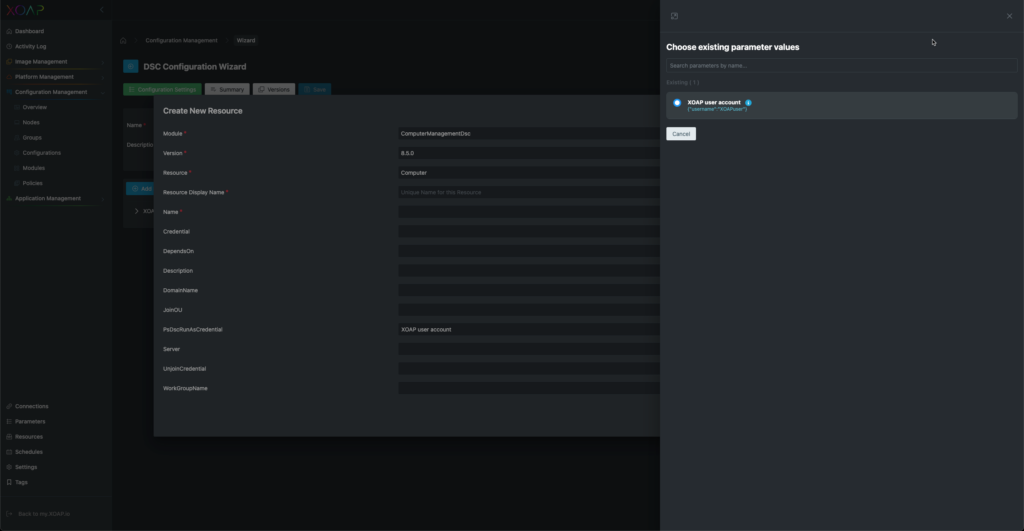Click the Connections link icon
Screen dimensions: 1024x531
point(9,406)
